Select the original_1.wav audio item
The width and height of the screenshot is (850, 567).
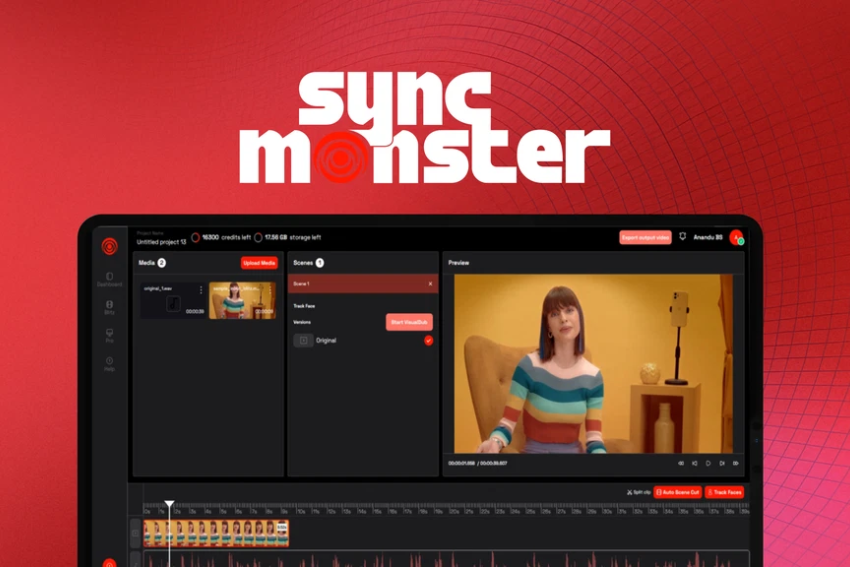(x=173, y=300)
